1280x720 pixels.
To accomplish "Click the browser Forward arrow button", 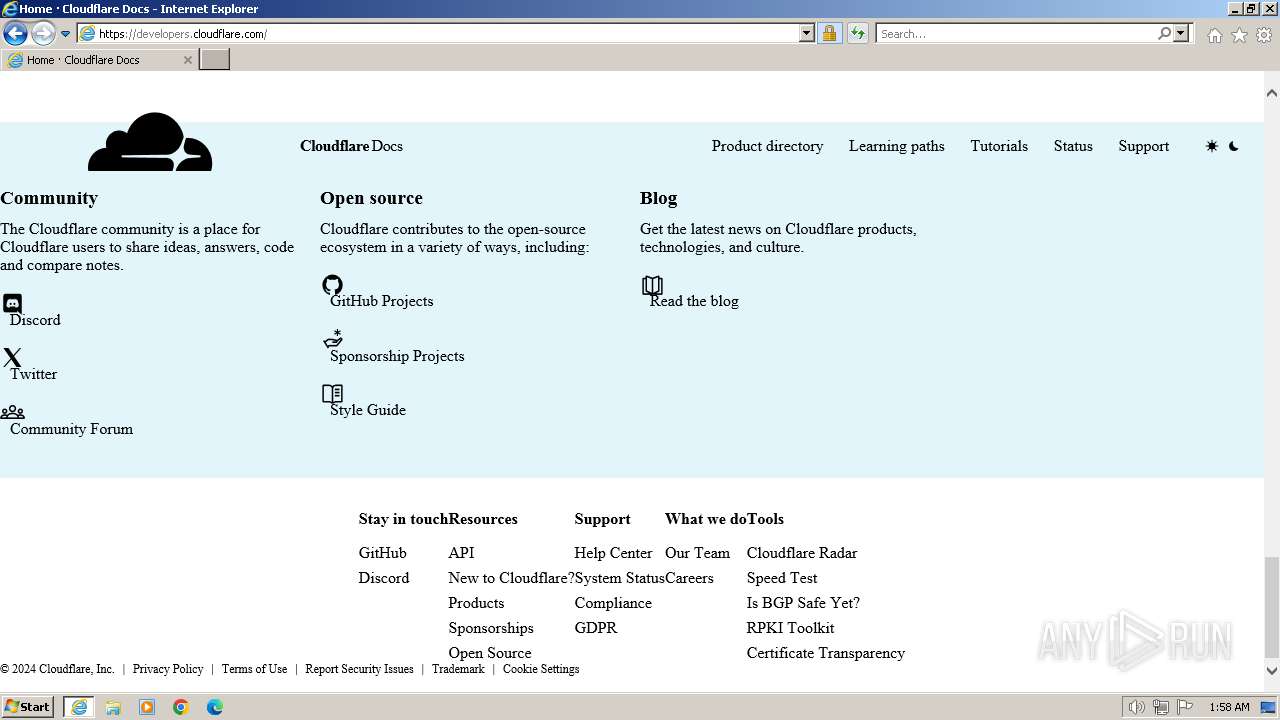I will tap(43, 33).
